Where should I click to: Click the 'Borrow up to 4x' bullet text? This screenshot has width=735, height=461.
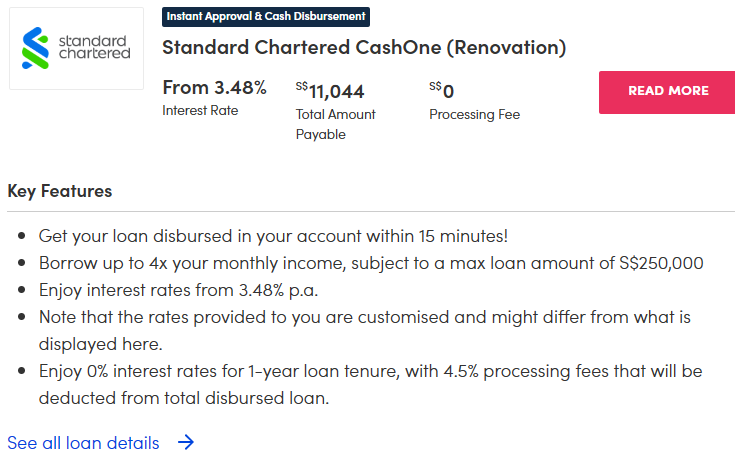click(x=370, y=263)
